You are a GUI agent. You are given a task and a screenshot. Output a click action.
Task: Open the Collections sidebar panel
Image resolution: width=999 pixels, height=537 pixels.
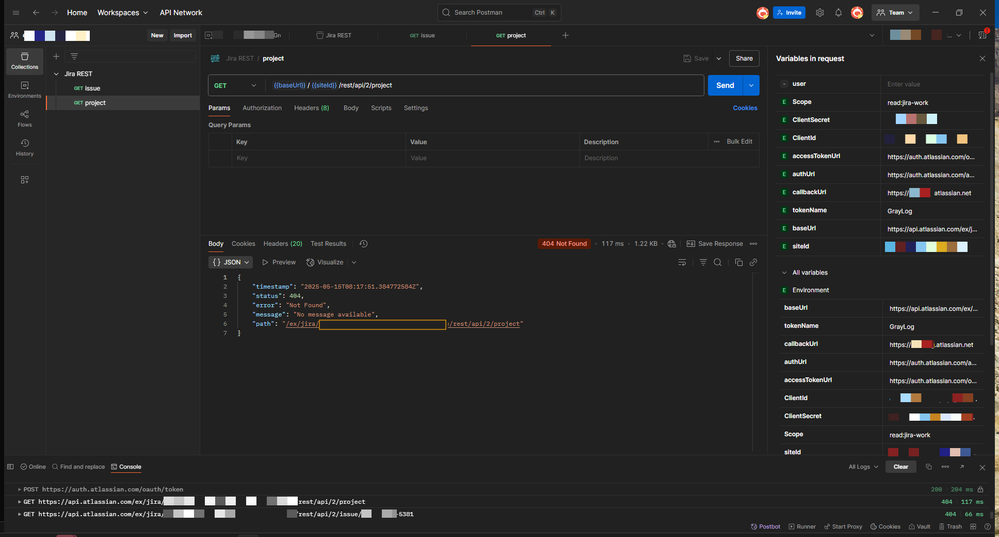(x=24, y=61)
